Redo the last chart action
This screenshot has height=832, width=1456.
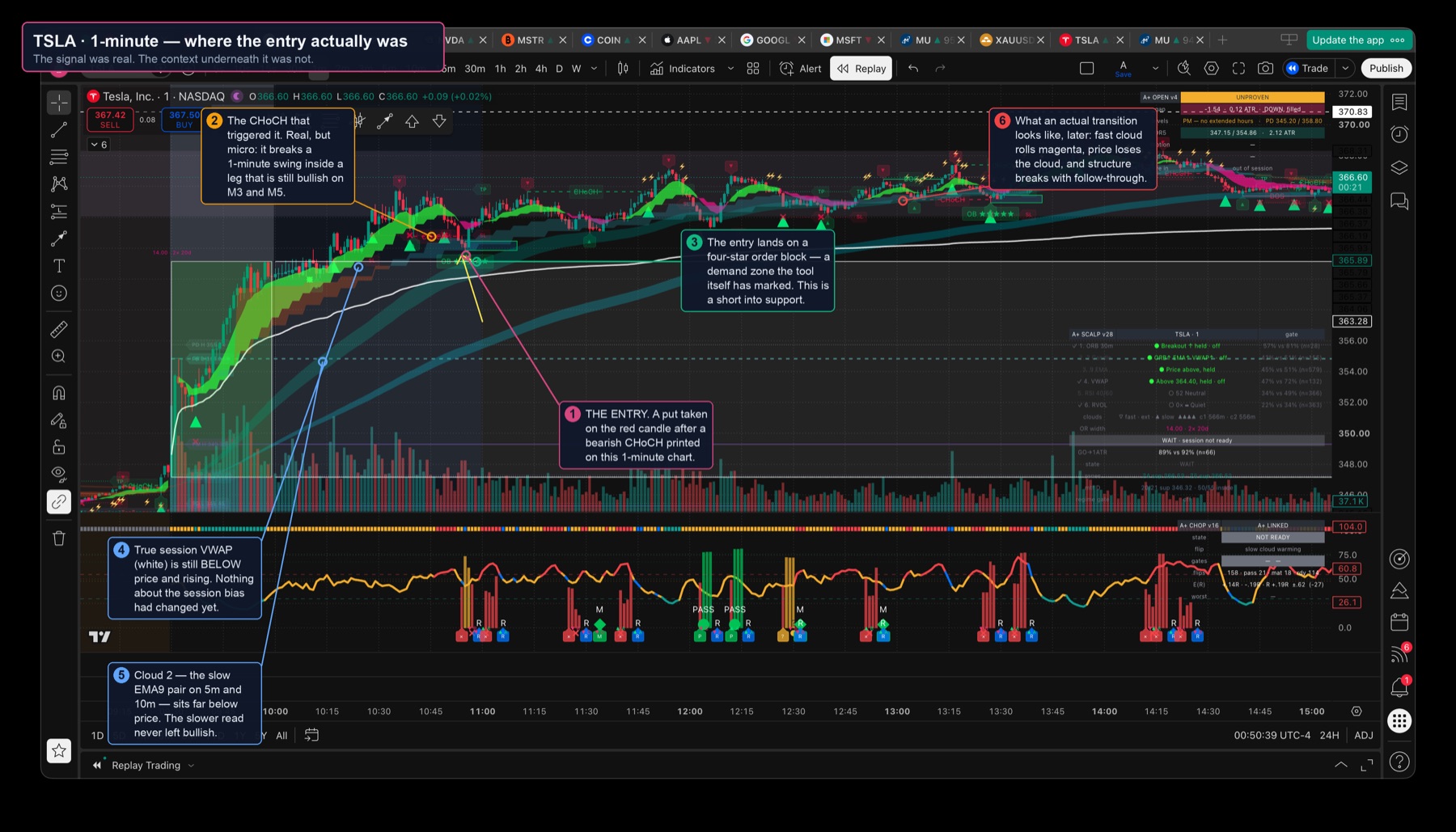tap(940, 69)
